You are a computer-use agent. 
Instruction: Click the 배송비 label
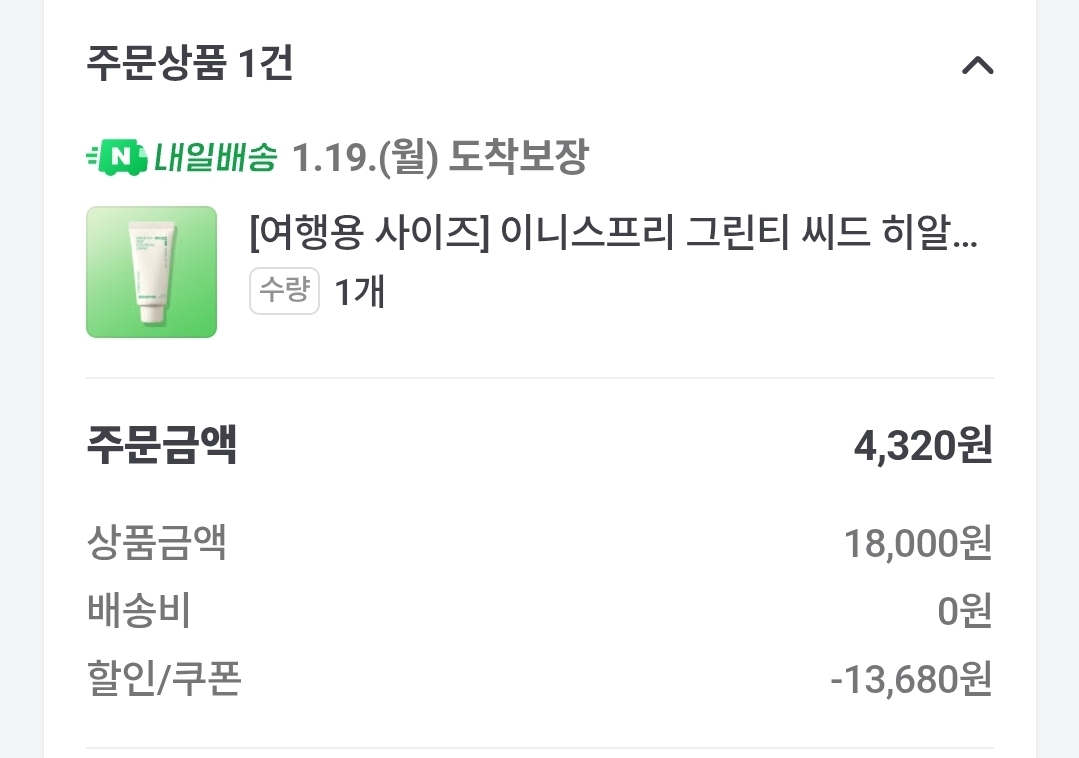[138, 611]
